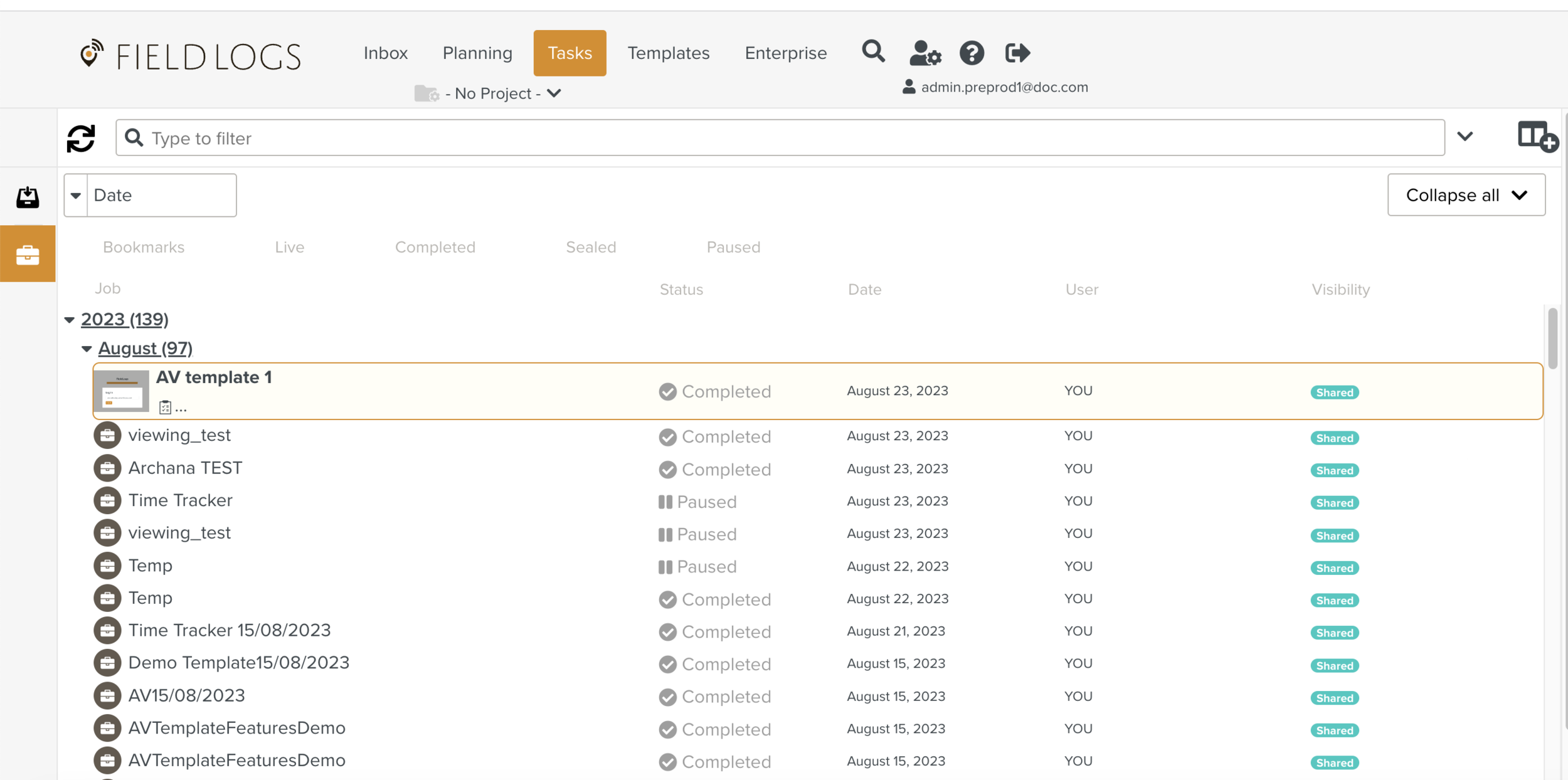
Task: Open user settings admin icon
Action: 924,53
